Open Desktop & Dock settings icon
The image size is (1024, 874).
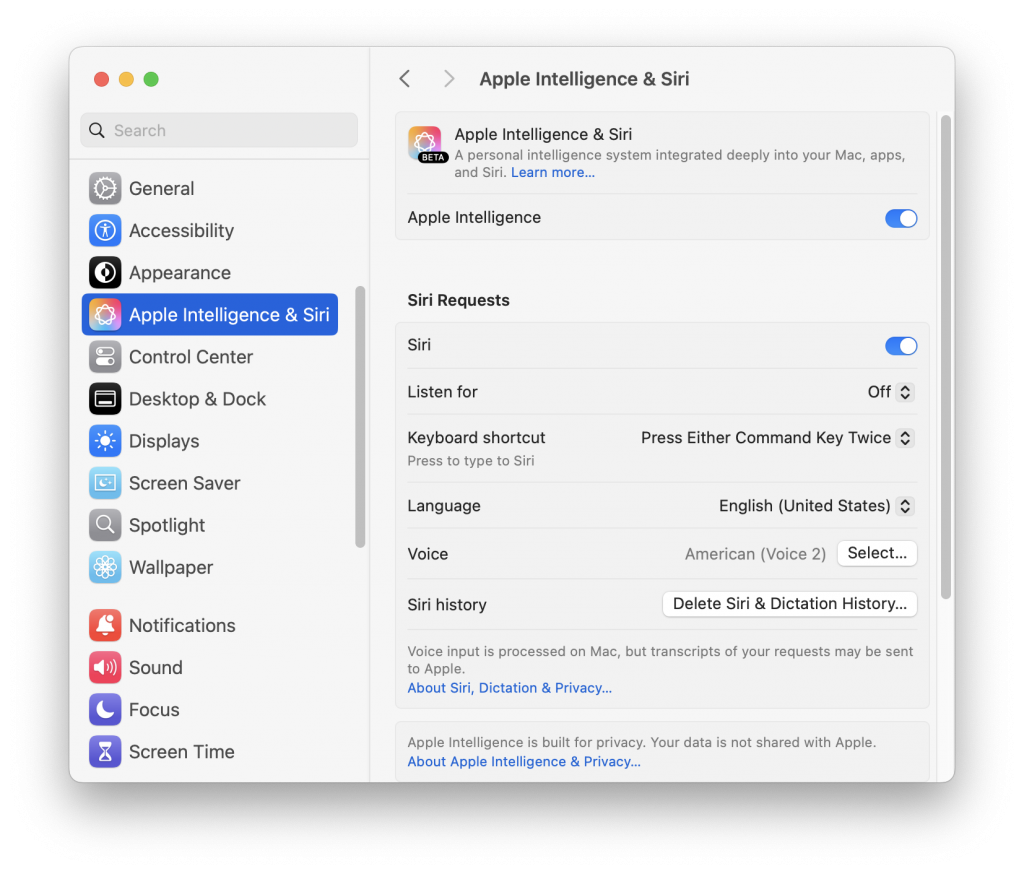[x=105, y=398]
